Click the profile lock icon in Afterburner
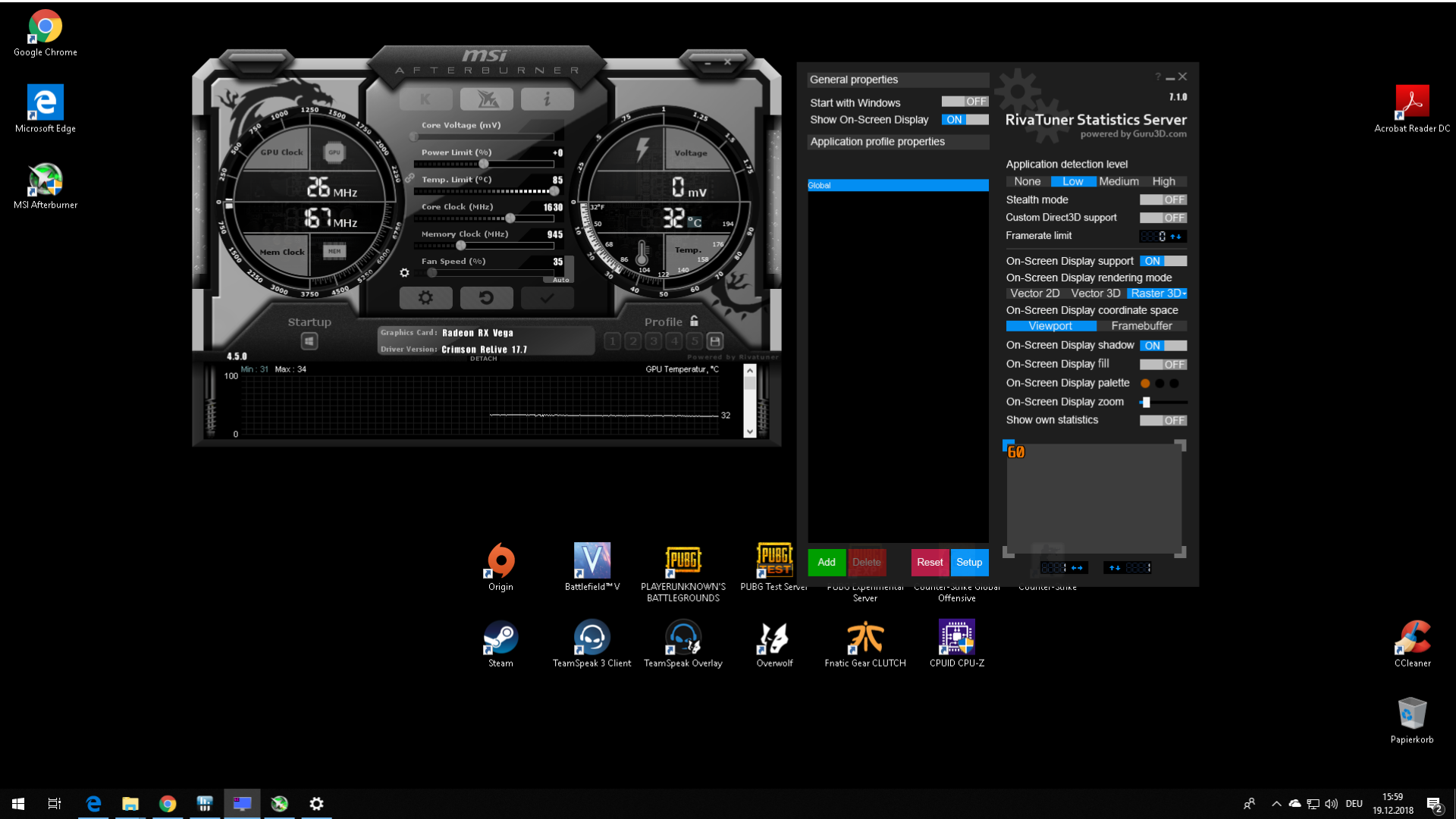Viewport: 1456px width, 819px height. click(693, 321)
